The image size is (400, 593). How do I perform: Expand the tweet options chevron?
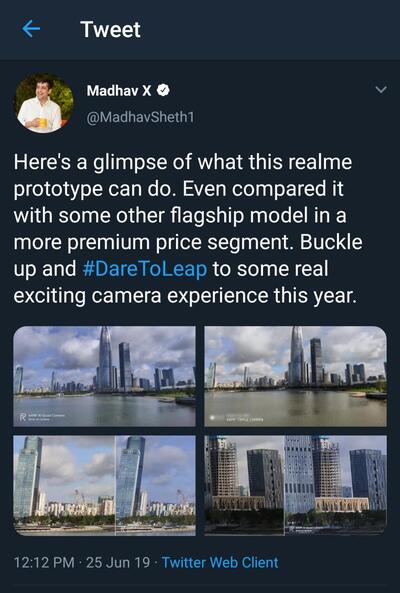click(381, 90)
